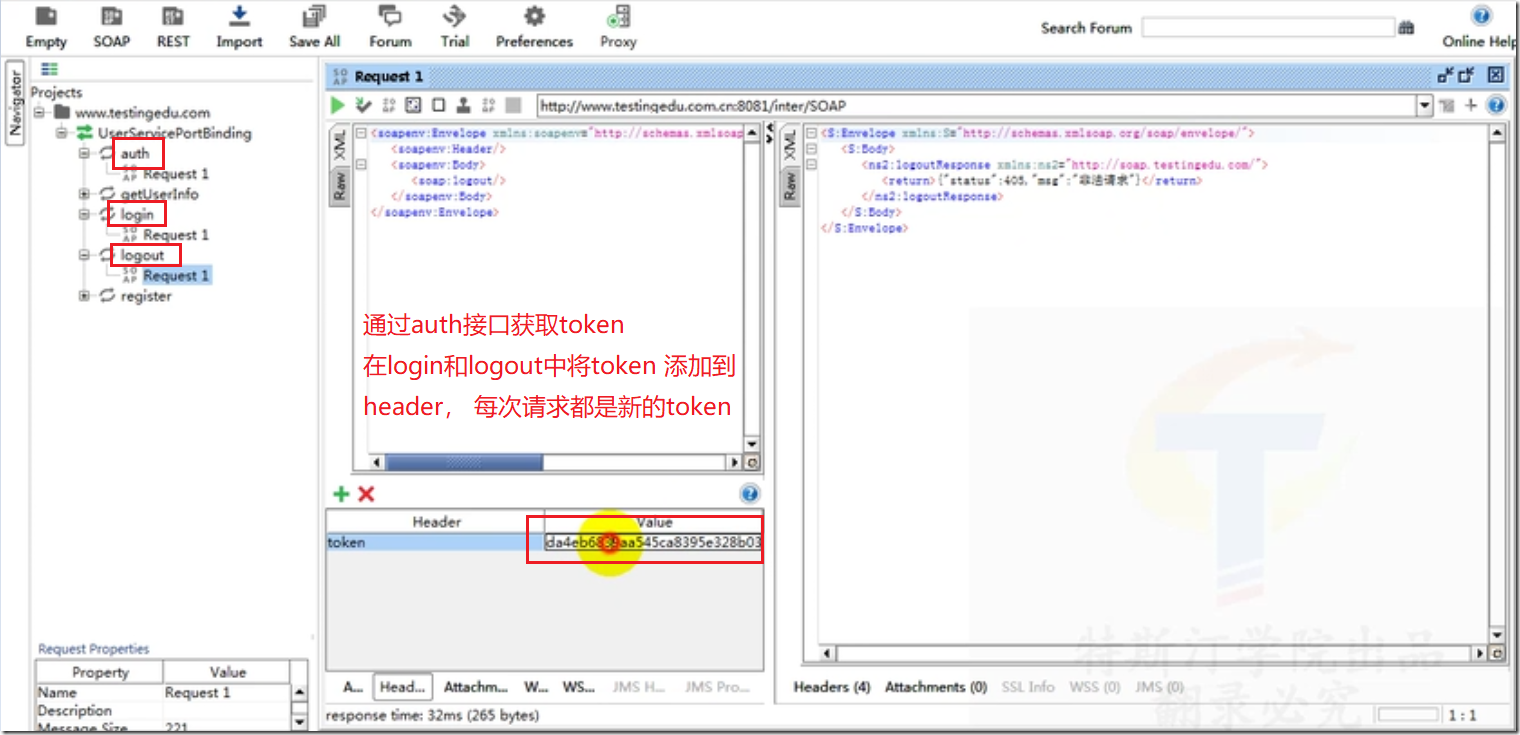Click the response time status text
This screenshot has height=735, width=1520.
[432, 715]
